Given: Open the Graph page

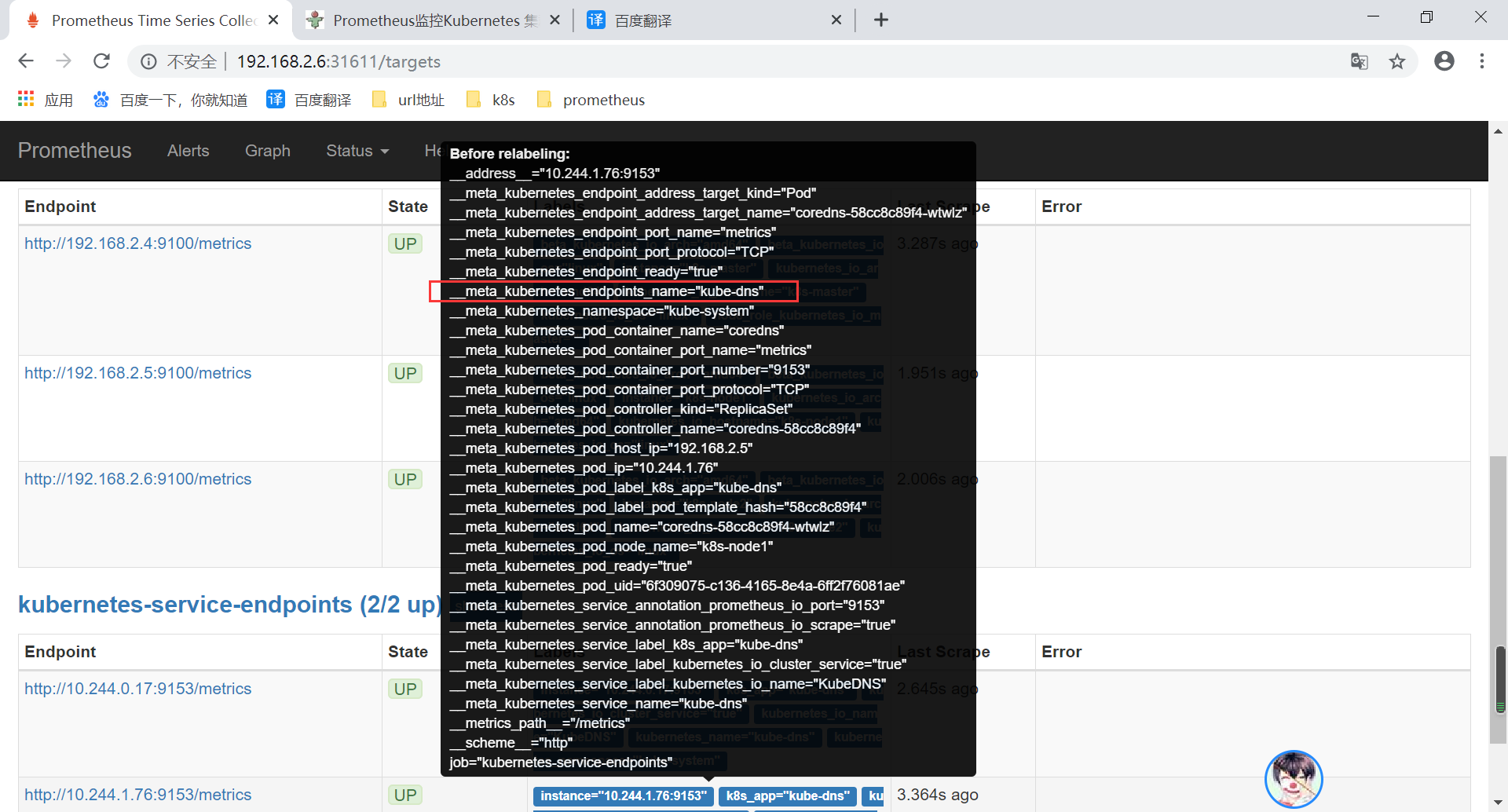Looking at the screenshot, I should tap(268, 151).
